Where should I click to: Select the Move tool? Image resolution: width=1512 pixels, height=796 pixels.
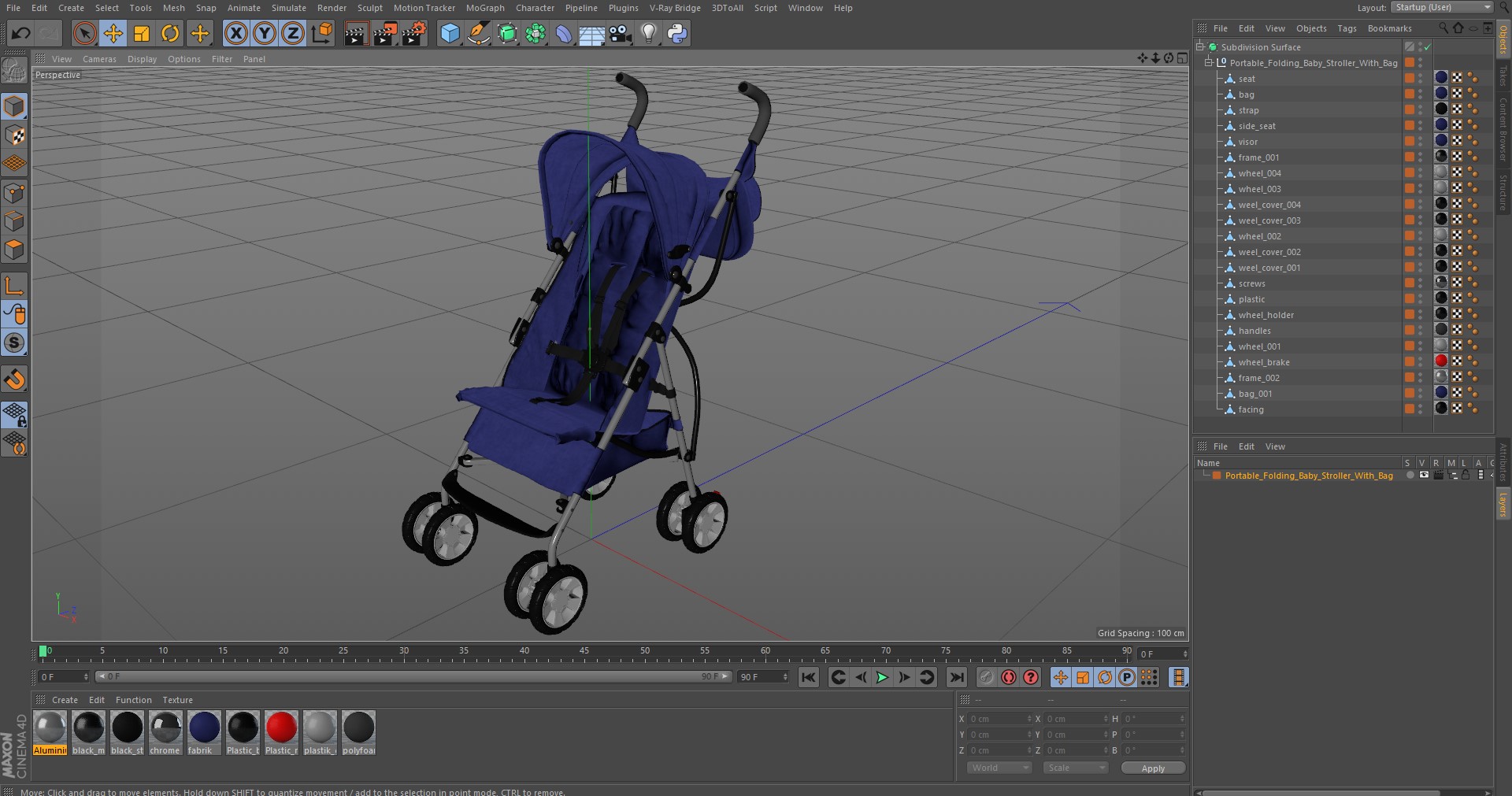point(113,33)
